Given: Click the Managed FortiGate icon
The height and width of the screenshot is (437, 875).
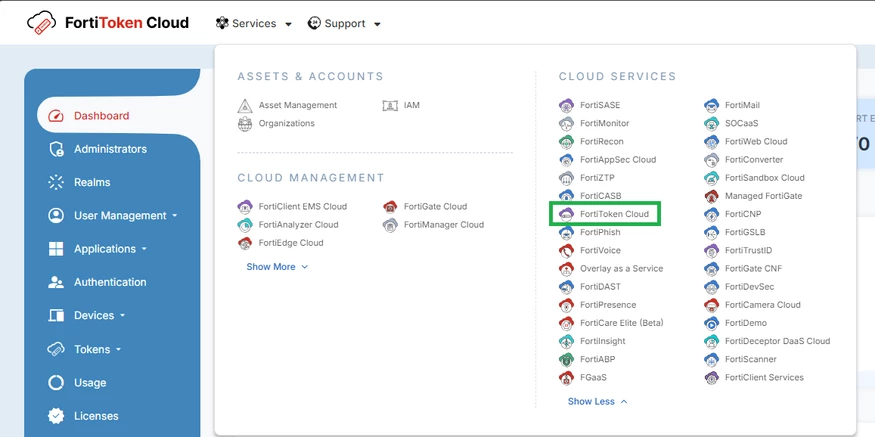Looking at the screenshot, I should tap(711, 196).
